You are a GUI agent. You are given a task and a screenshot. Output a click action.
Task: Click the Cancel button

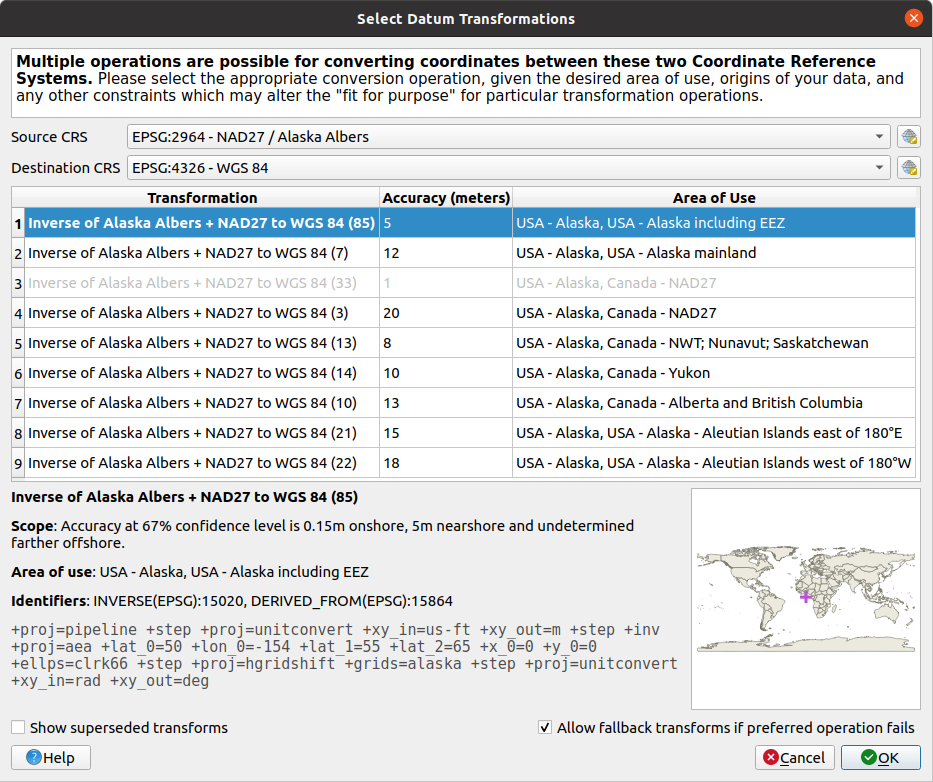click(795, 758)
